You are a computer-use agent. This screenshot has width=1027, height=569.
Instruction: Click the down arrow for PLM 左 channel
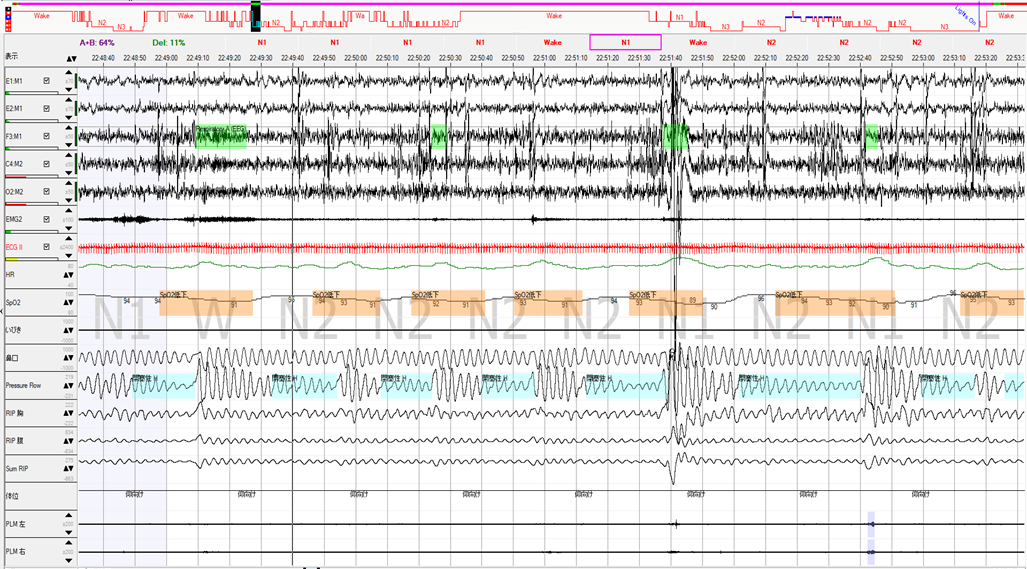pyautogui.click(x=69, y=532)
